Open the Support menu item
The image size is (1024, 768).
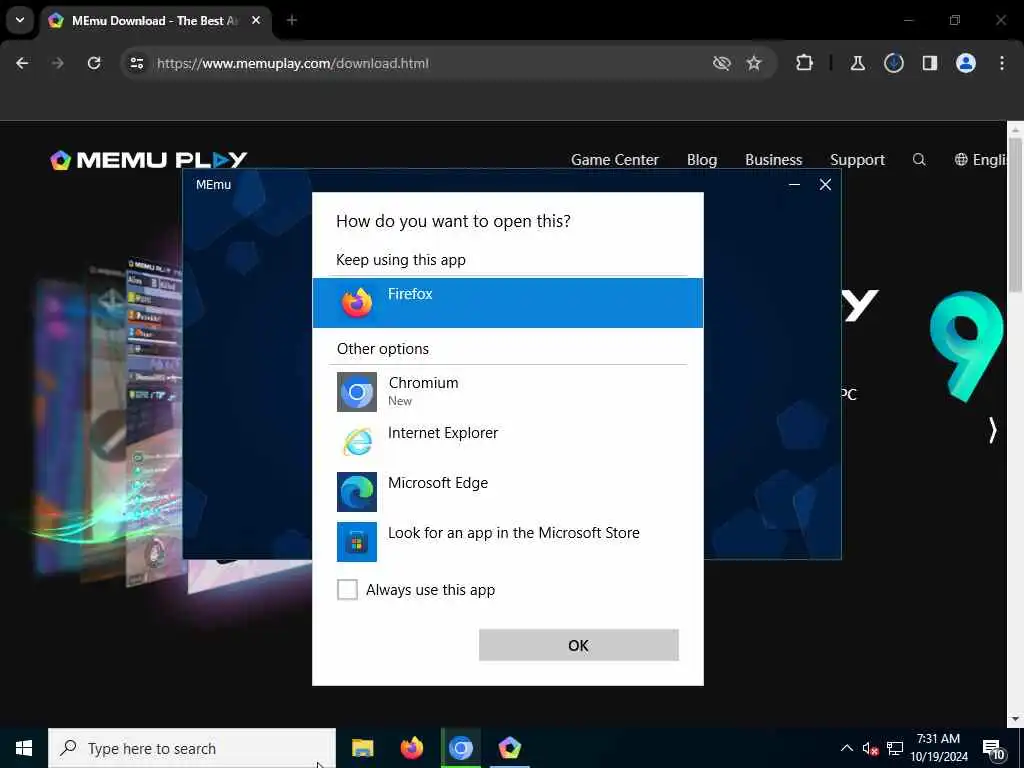pos(857,160)
